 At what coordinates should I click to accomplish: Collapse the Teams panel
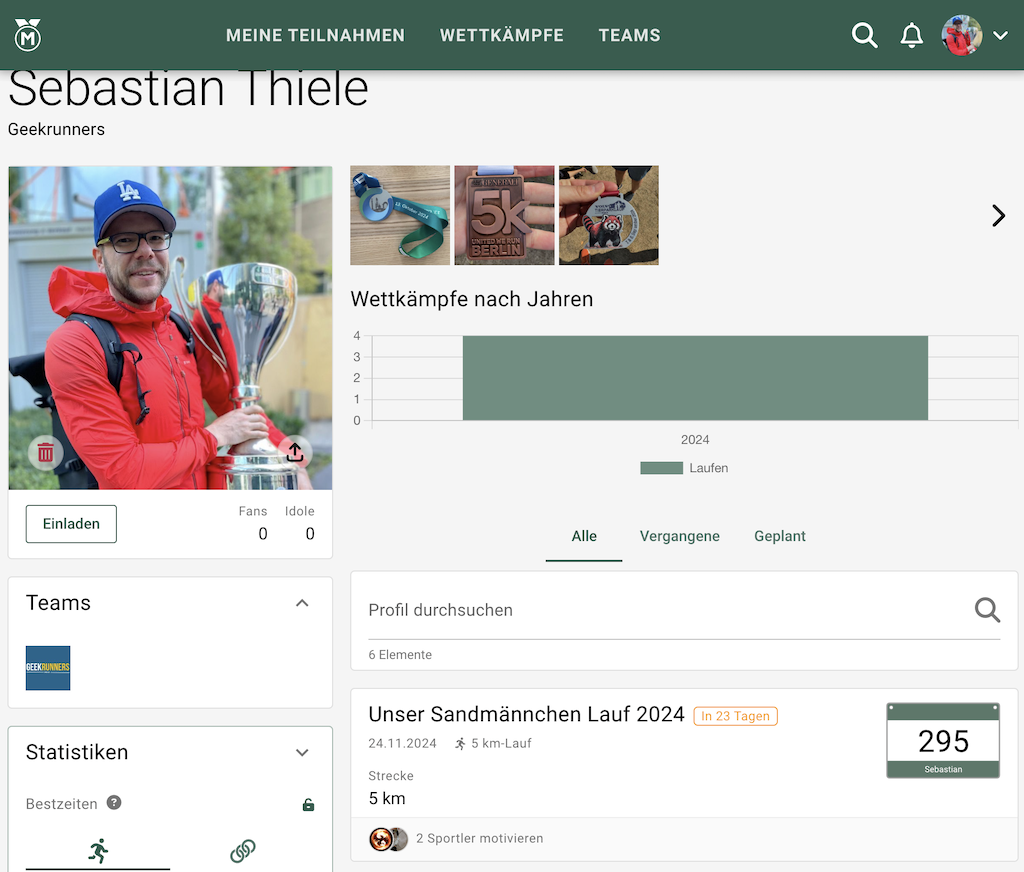click(x=302, y=603)
